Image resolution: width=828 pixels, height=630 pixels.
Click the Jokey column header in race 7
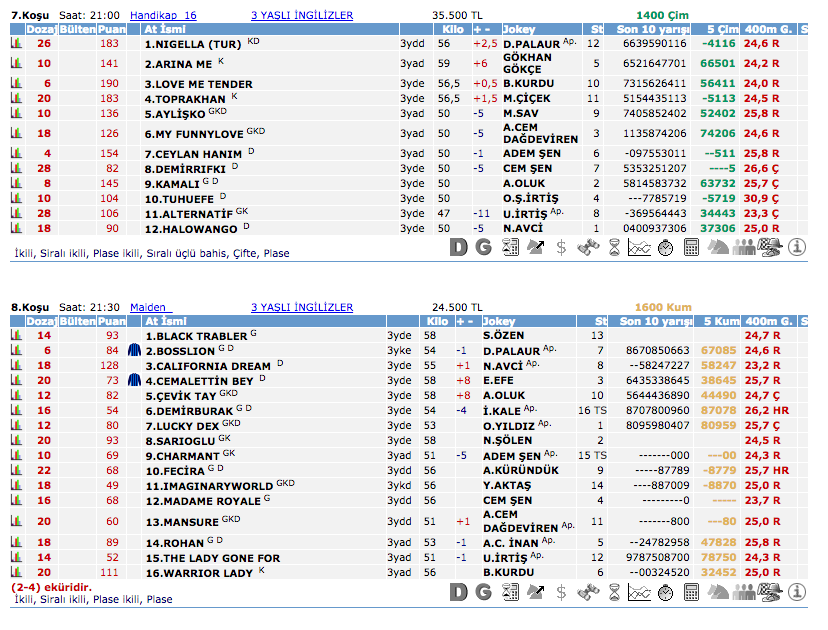coord(520,30)
